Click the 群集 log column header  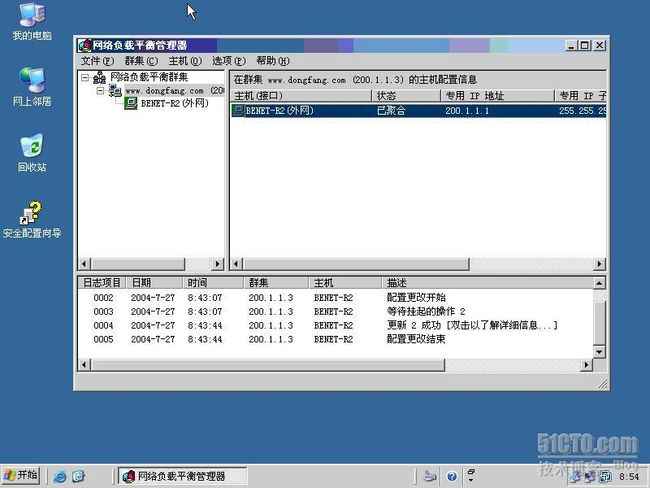pyautogui.click(x=276, y=283)
